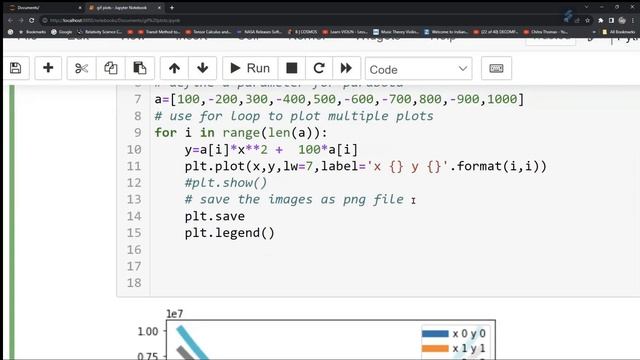
Task: Close the gif plots Jupyter tab
Action: [x=159, y=8]
